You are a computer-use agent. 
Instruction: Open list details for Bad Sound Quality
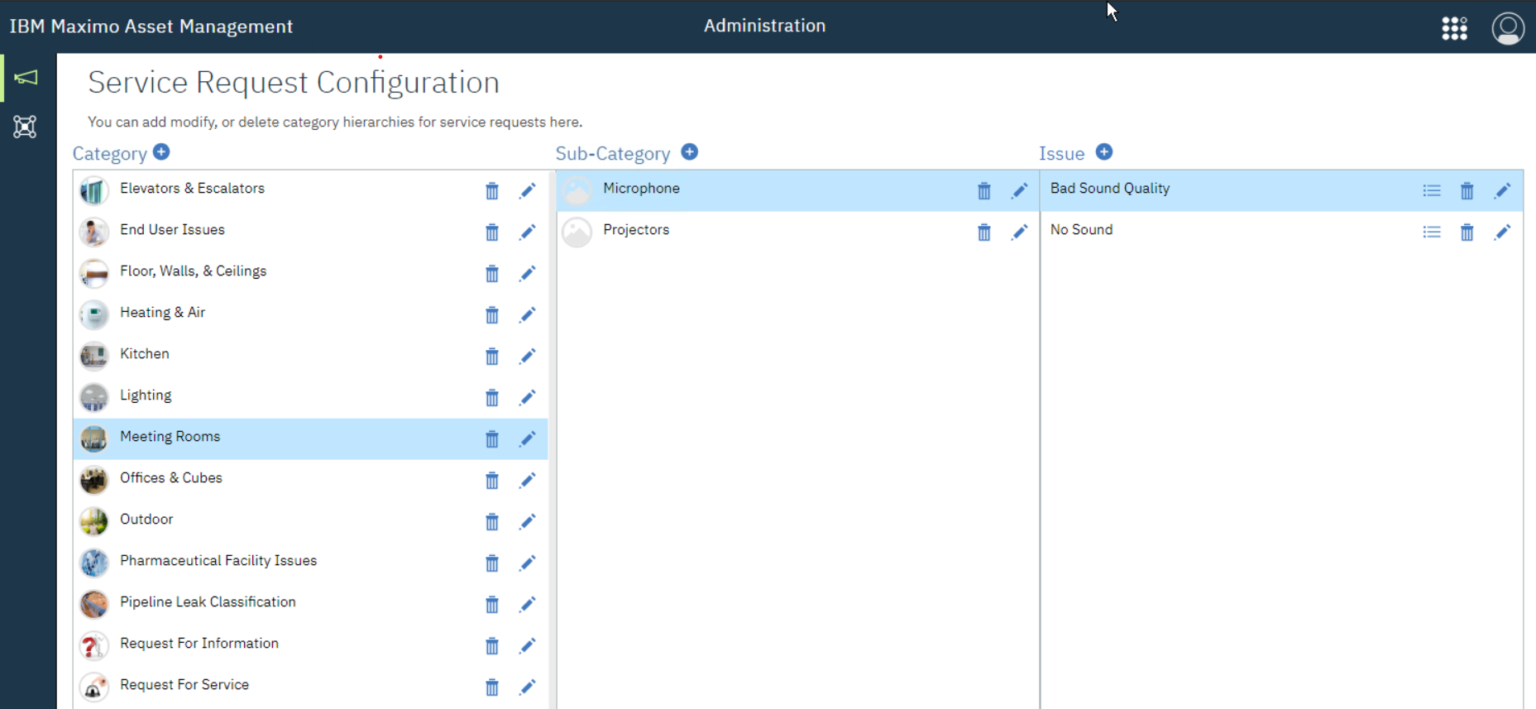[1432, 191]
